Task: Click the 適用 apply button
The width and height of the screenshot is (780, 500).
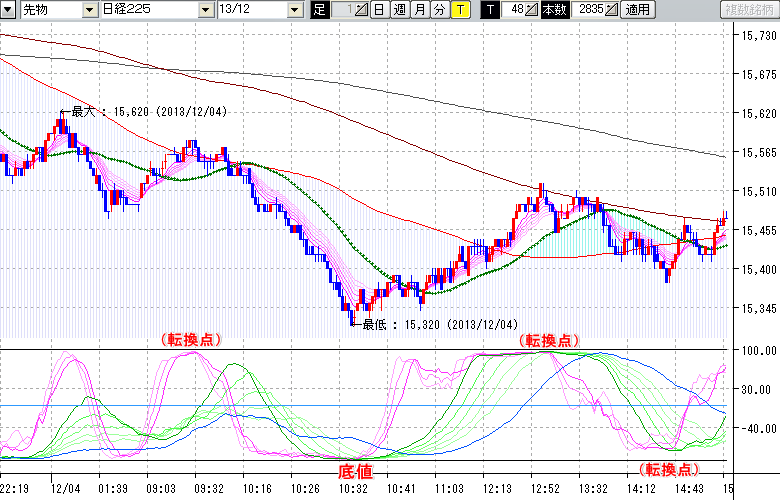Action: 636,9
